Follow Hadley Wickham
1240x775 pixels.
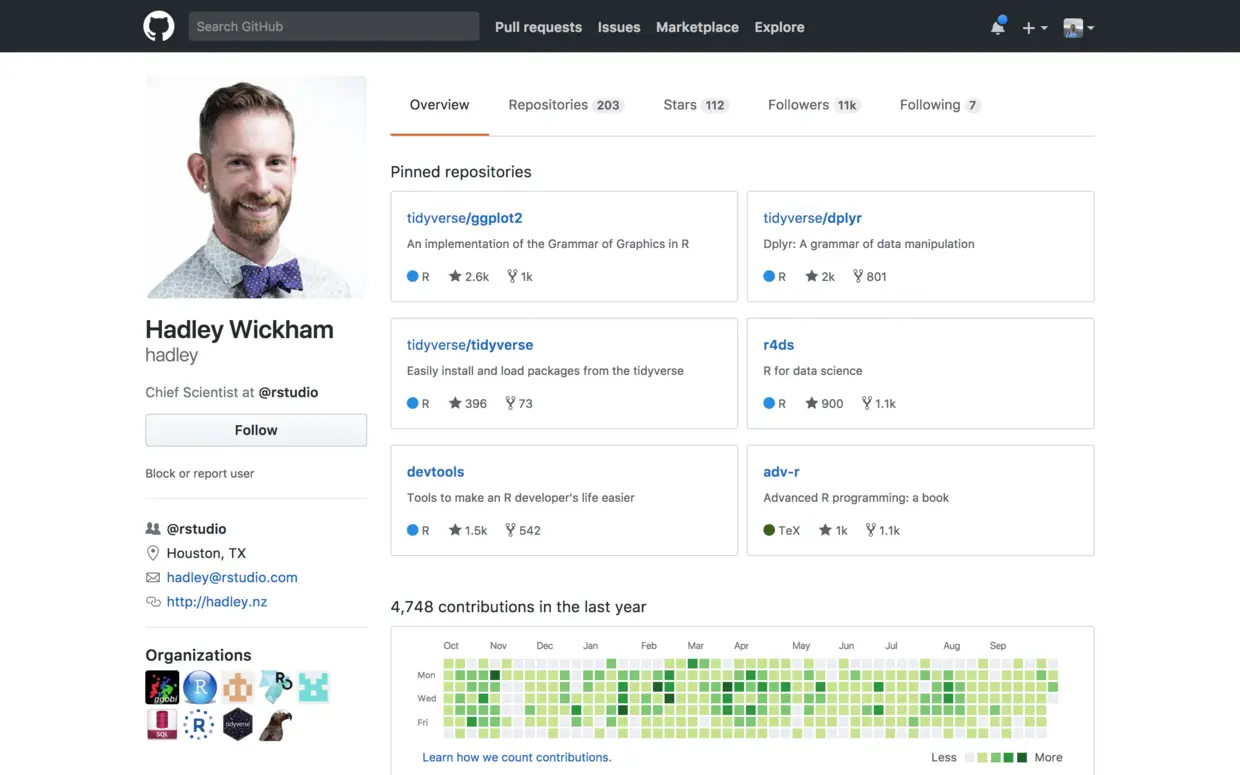(256, 430)
